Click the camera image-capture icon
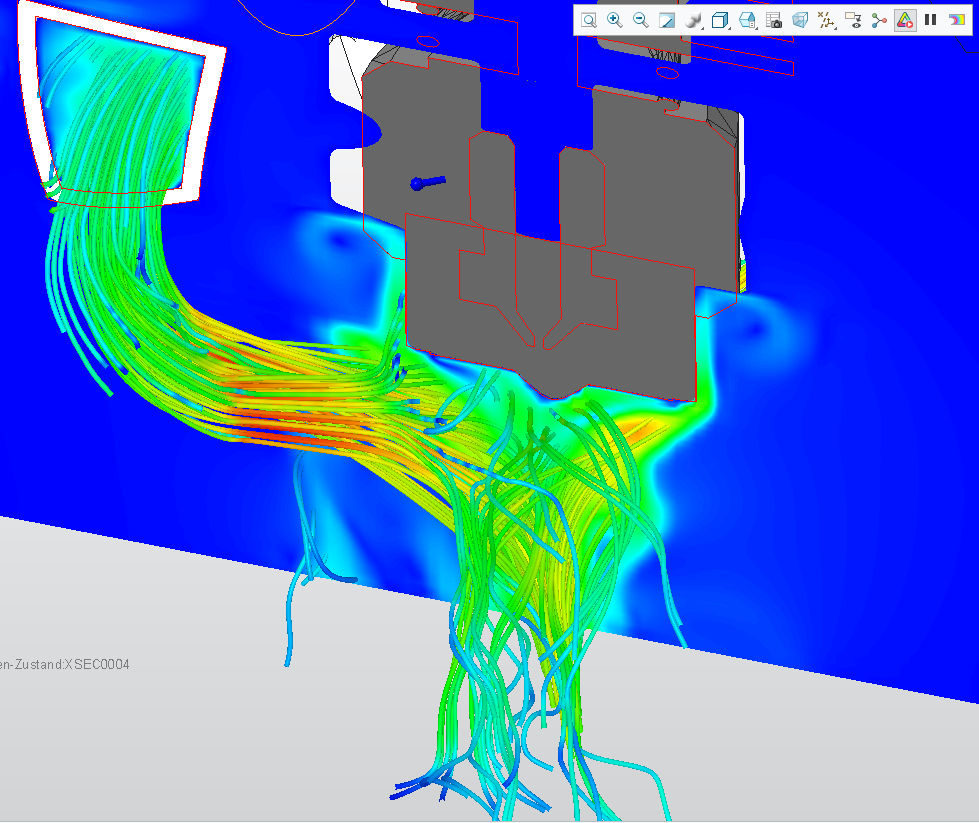 click(771, 19)
